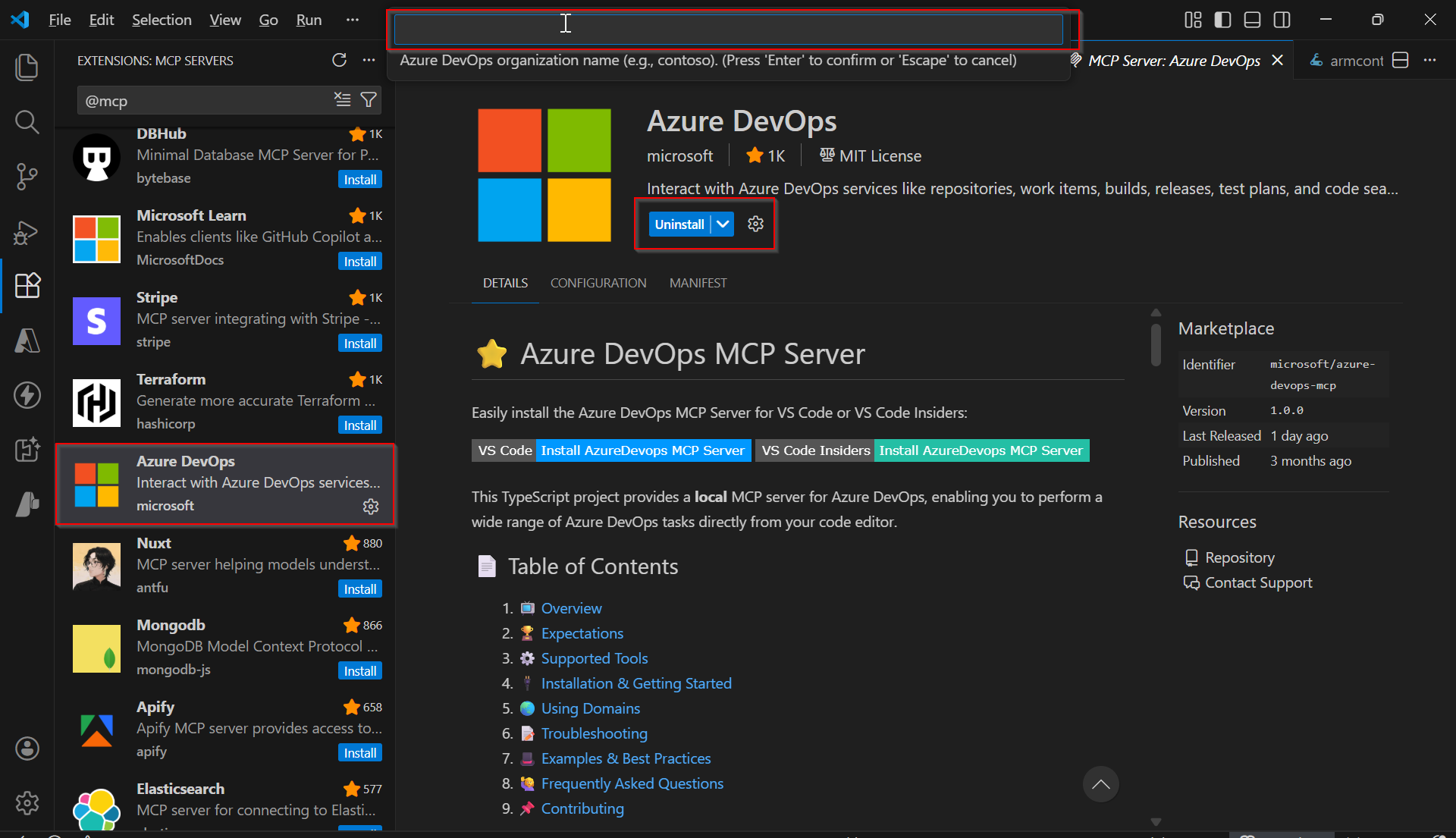The width and height of the screenshot is (1456, 838).
Task: Open the Repository resource link
Action: point(1239,557)
